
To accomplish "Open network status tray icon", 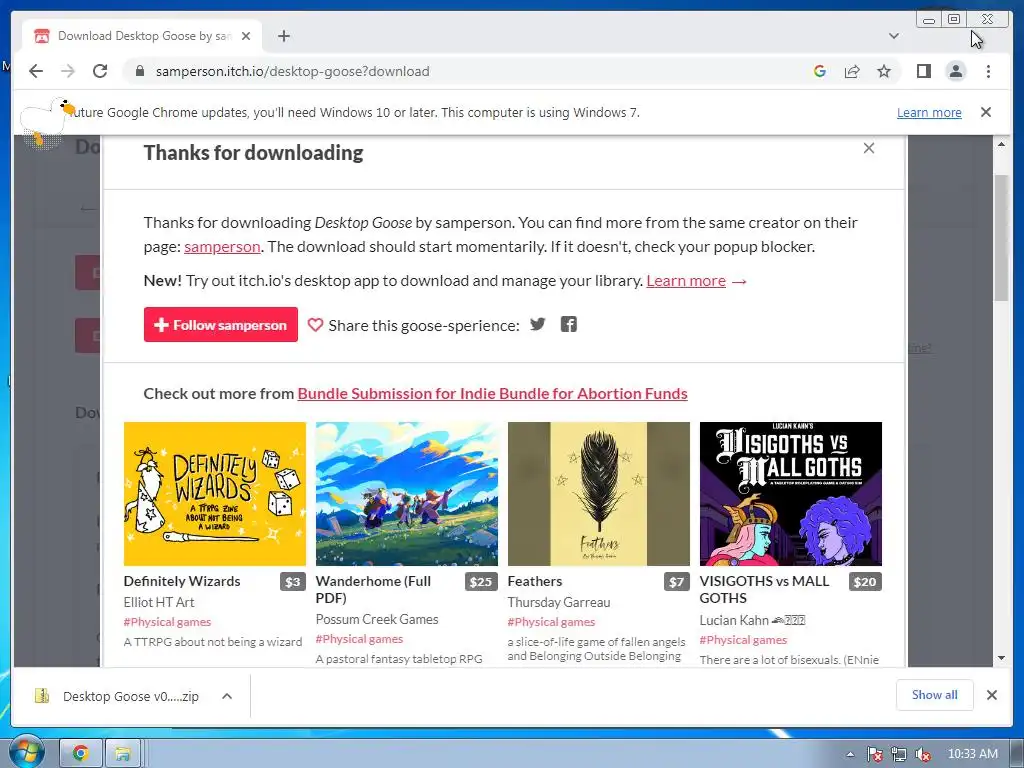I will (899, 754).
